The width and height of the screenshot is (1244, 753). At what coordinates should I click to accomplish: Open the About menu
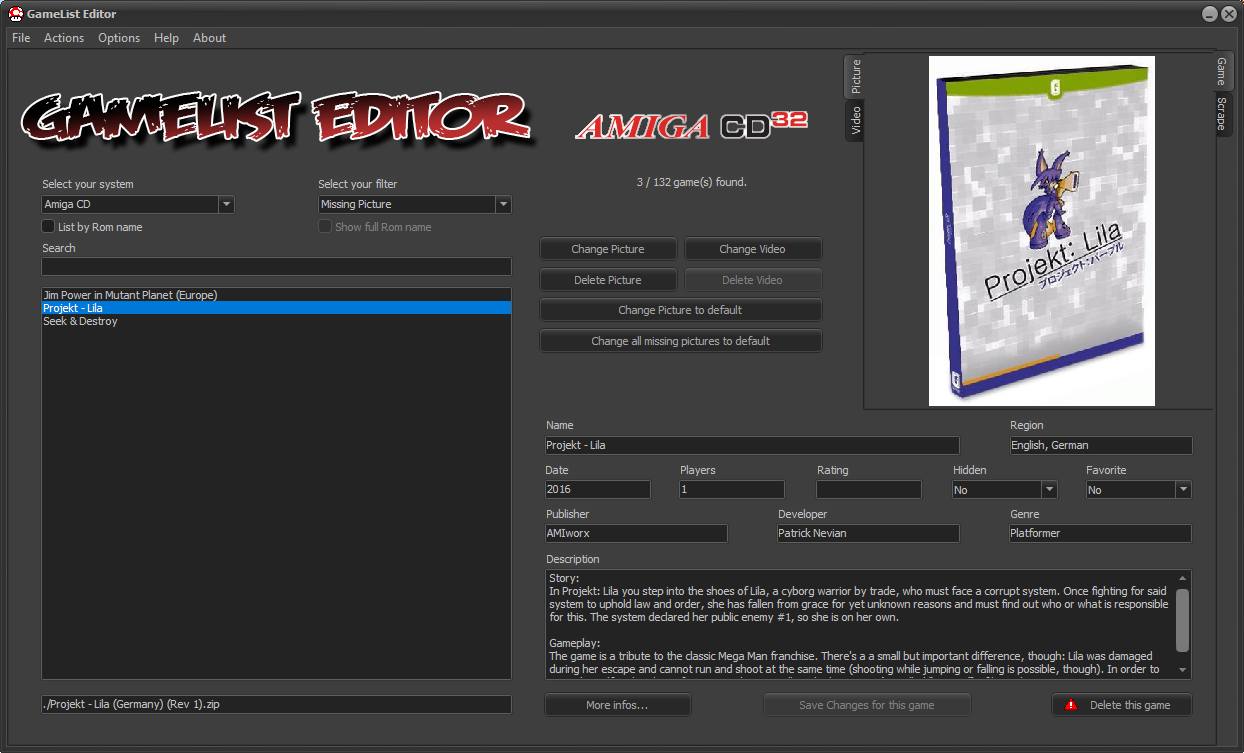210,38
